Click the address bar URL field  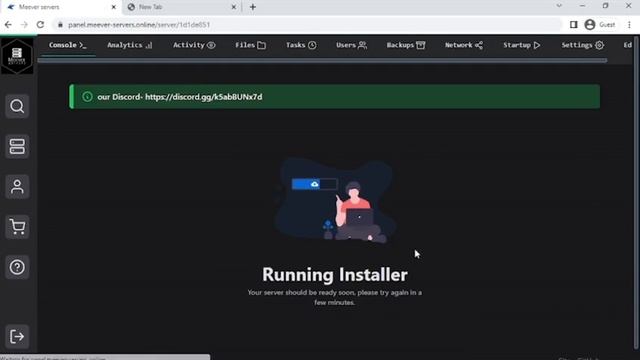pyautogui.click(x=308, y=25)
